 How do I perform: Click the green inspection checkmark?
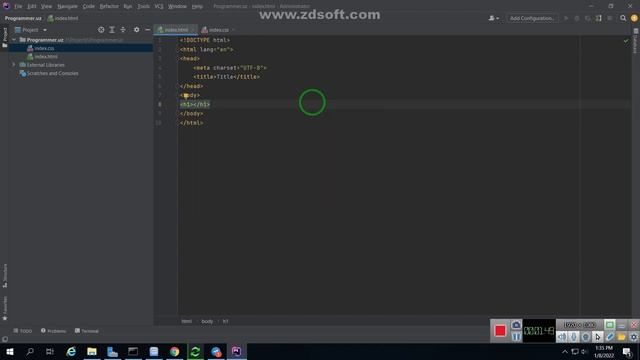626,41
